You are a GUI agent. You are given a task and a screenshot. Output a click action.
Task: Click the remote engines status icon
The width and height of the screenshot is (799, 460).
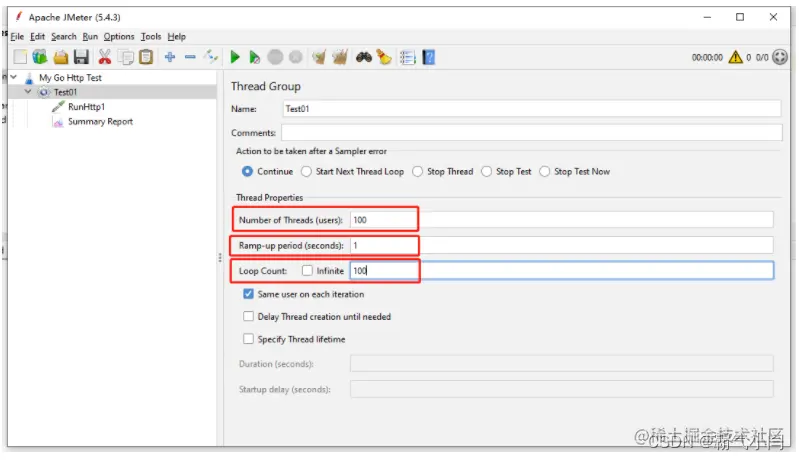[x=780, y=57]
